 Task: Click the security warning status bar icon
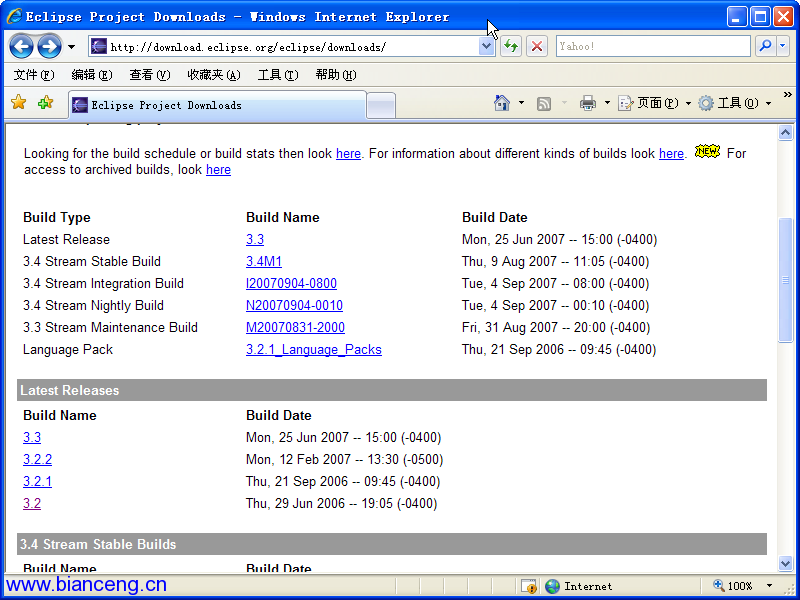[529, 586]
